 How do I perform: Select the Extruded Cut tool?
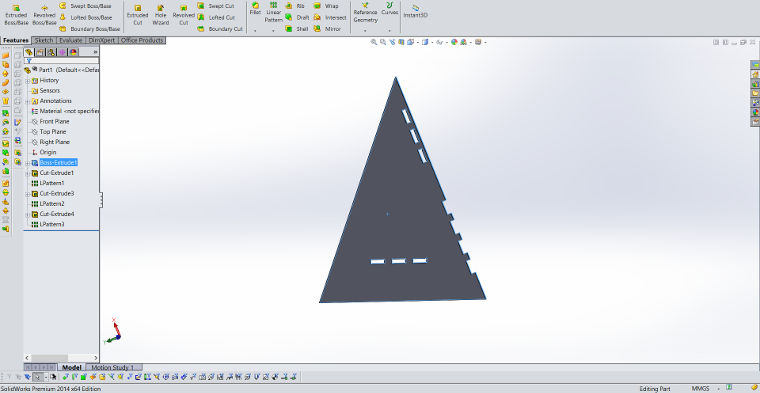pos(138,15)
